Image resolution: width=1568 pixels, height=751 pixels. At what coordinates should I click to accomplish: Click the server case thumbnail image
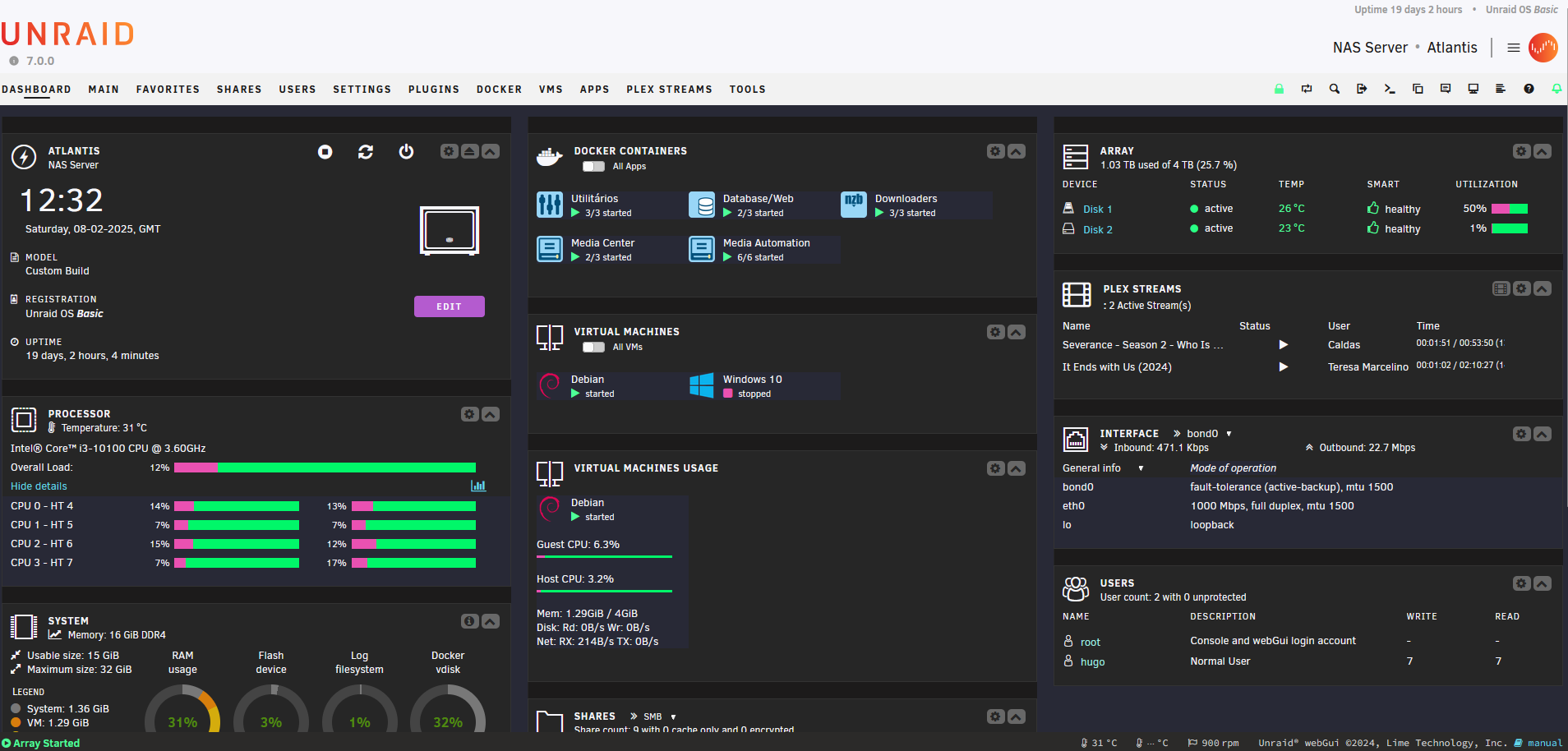tap(450, 231)
